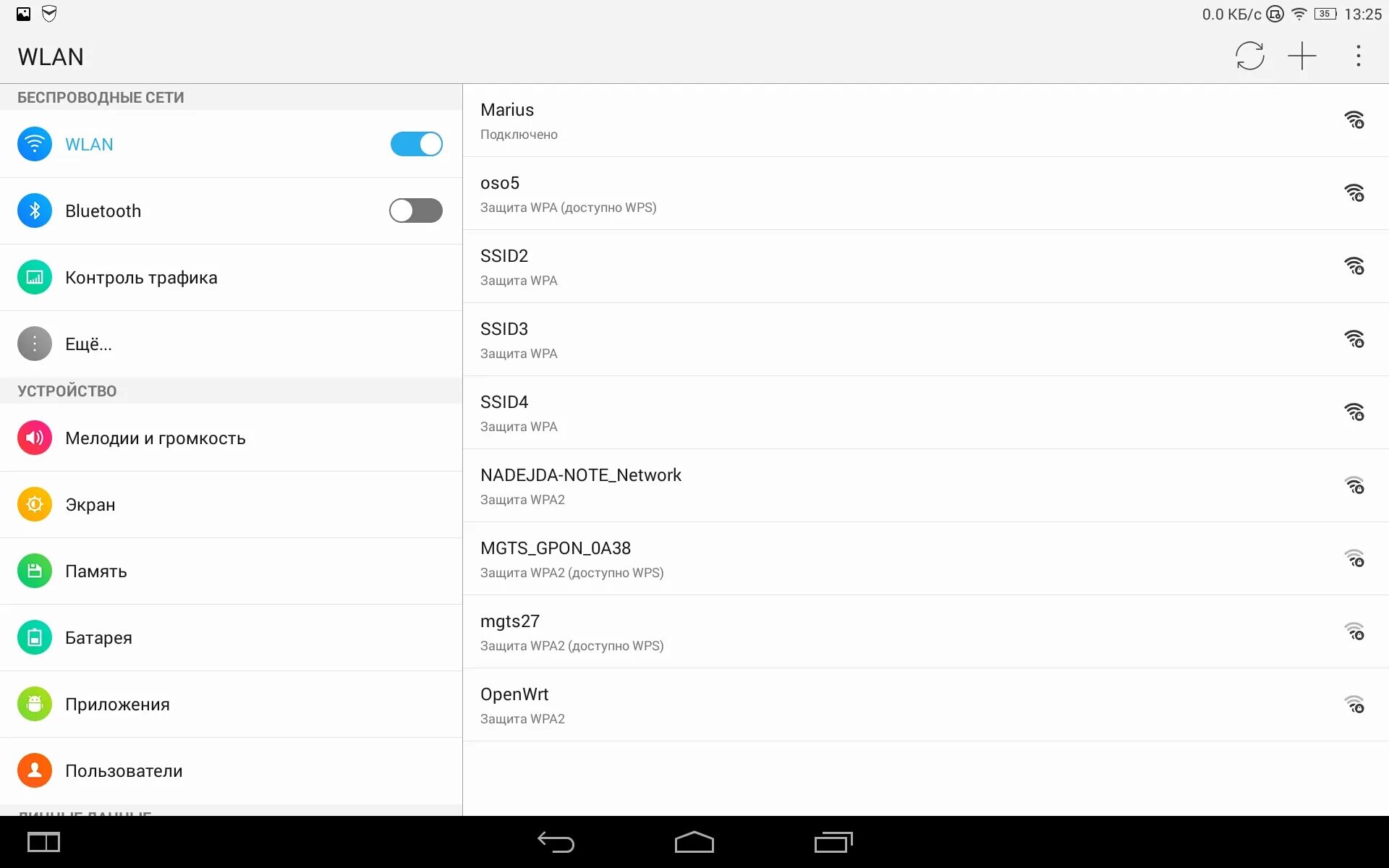Image resolution: width=1389 pixels, height=868 pixels.
Task: Click the orange Пользователи person icon
Action: coord(35,770)
